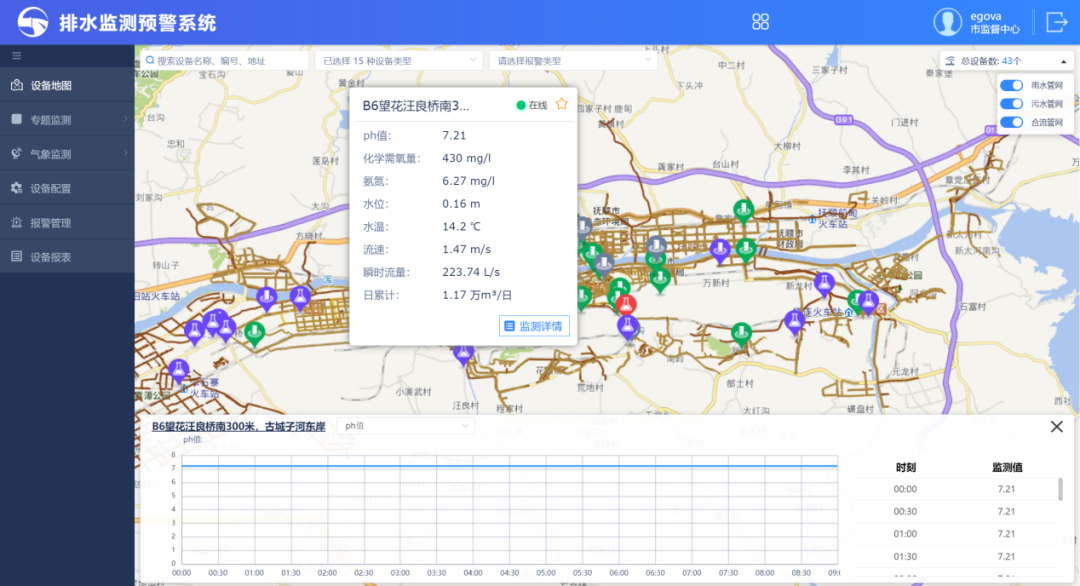Collapse the 总设备数 device count panel
Image resolution: width=1080 pixels, height=586 pixels.
[x=1064, y=60]
